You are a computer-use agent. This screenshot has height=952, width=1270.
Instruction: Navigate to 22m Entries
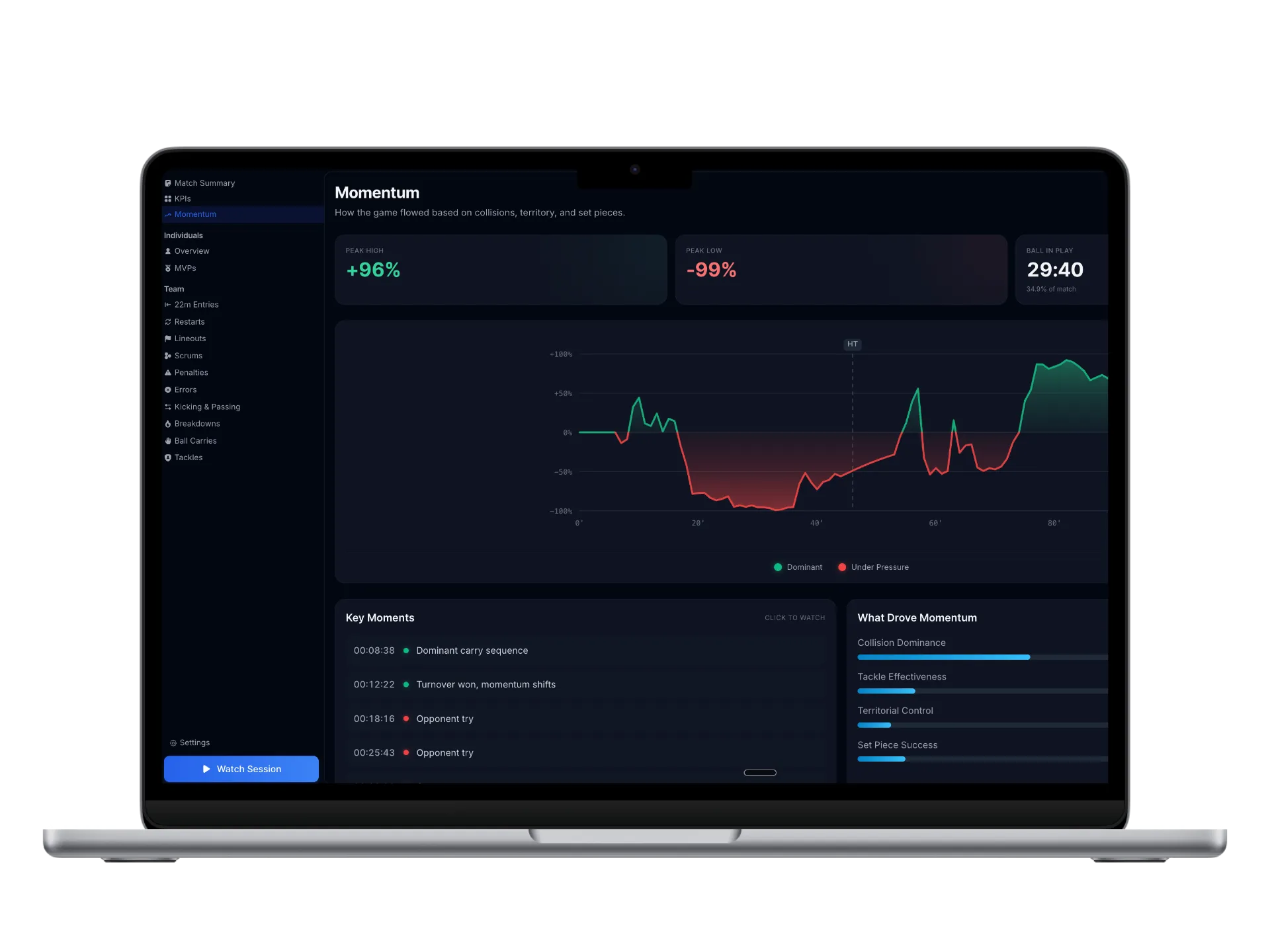point(242,305)
